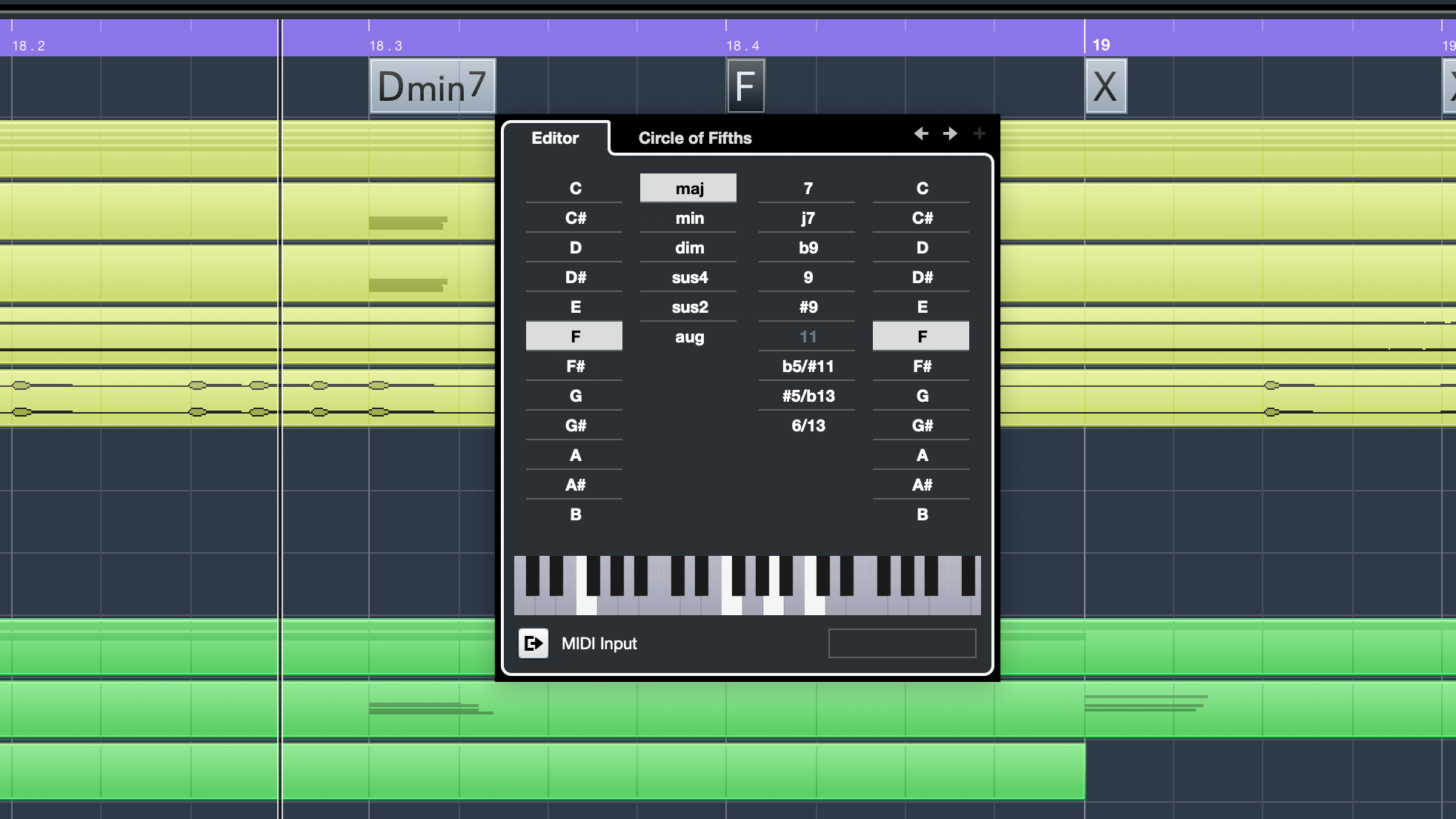This screenshot has height=819, width=1456.
Task: Set bass note C# in right column
Action: [x=922, y=218]
